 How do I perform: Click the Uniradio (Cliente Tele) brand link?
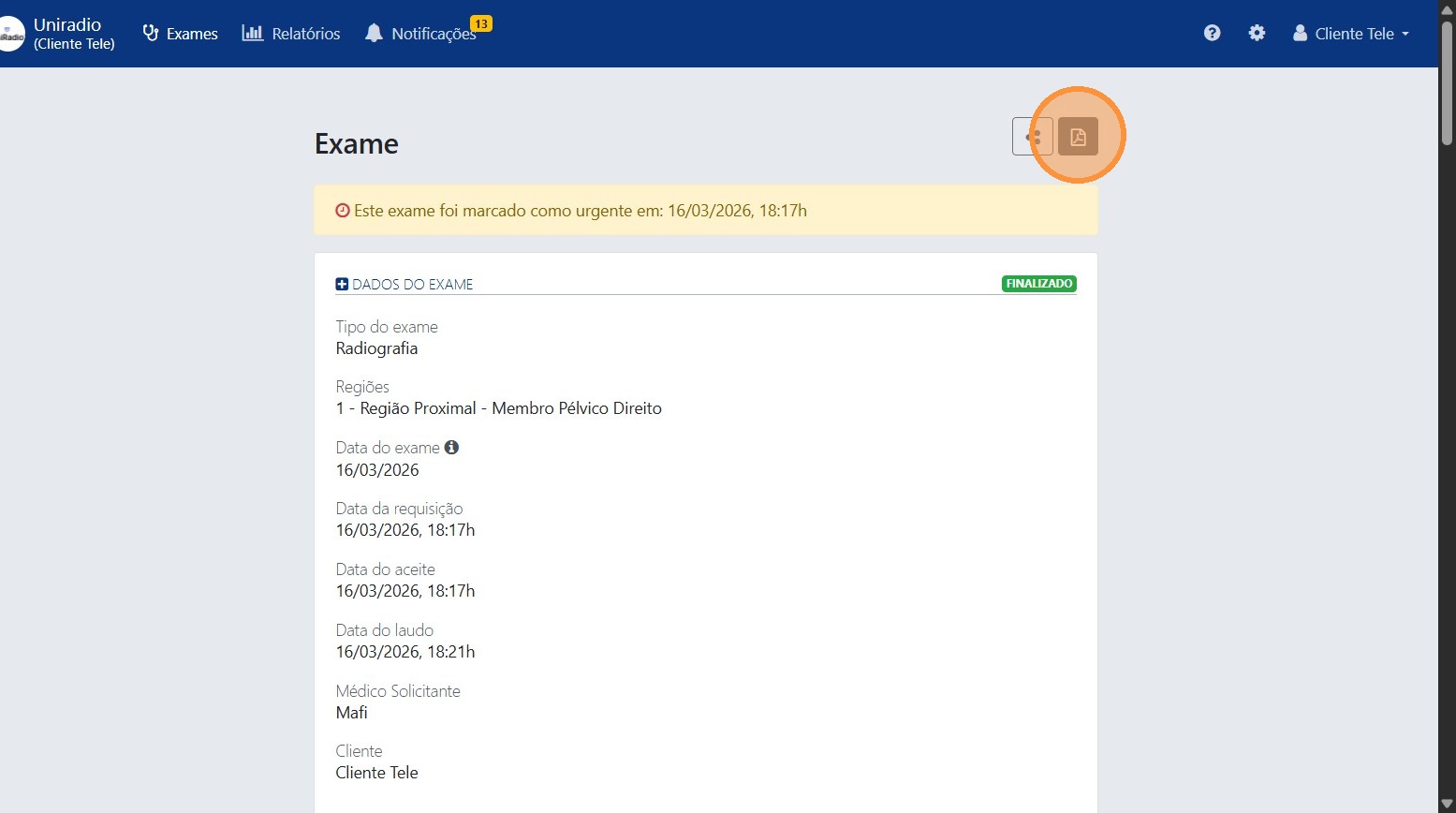[73, 34]
